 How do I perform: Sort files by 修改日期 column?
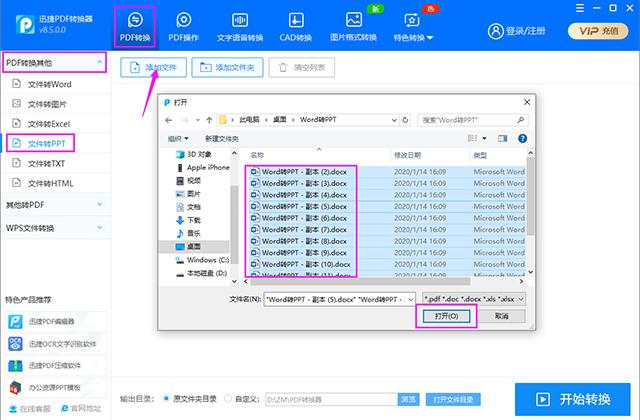[x=407, y=155]
